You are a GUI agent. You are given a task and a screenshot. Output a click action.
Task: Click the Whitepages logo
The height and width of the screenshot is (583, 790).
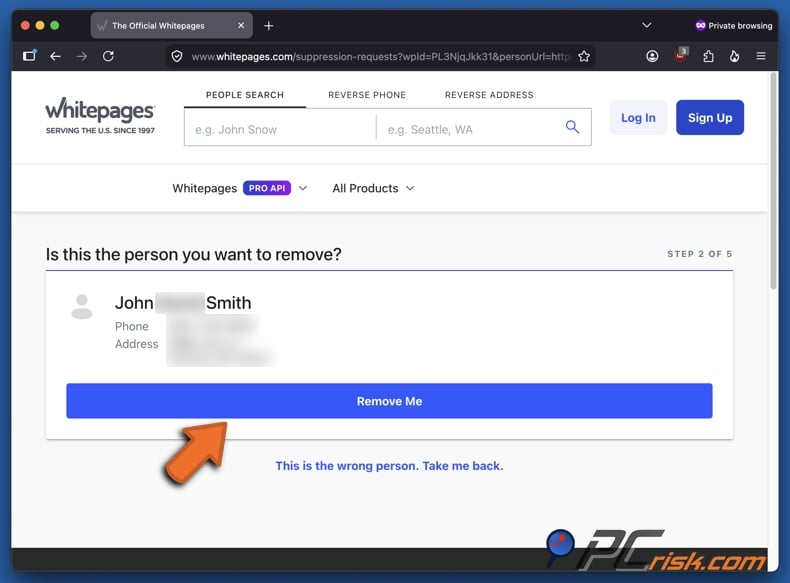tap(100, 115)
